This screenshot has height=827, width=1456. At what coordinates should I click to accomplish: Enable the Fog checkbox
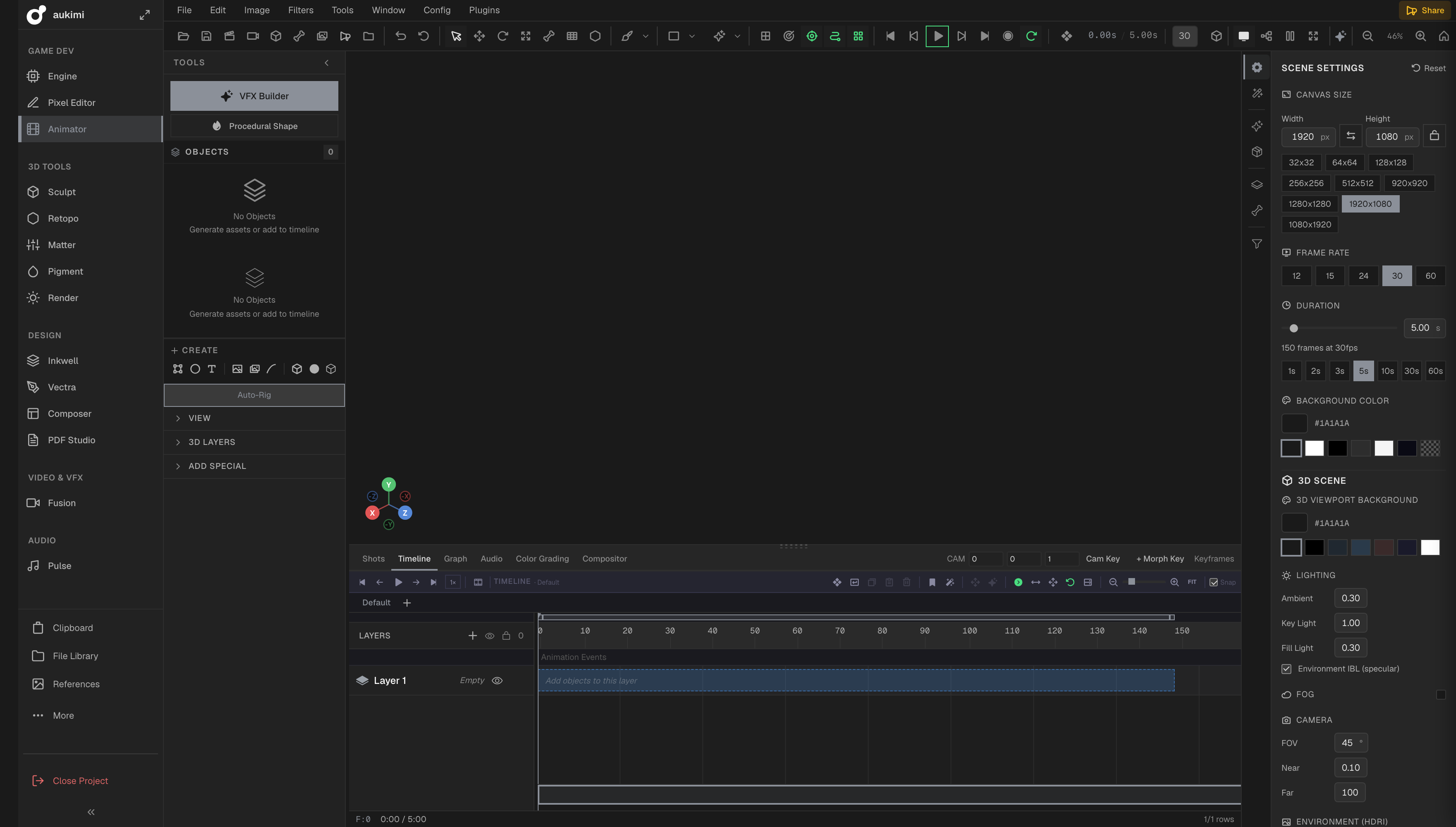tap(1440, 694)
